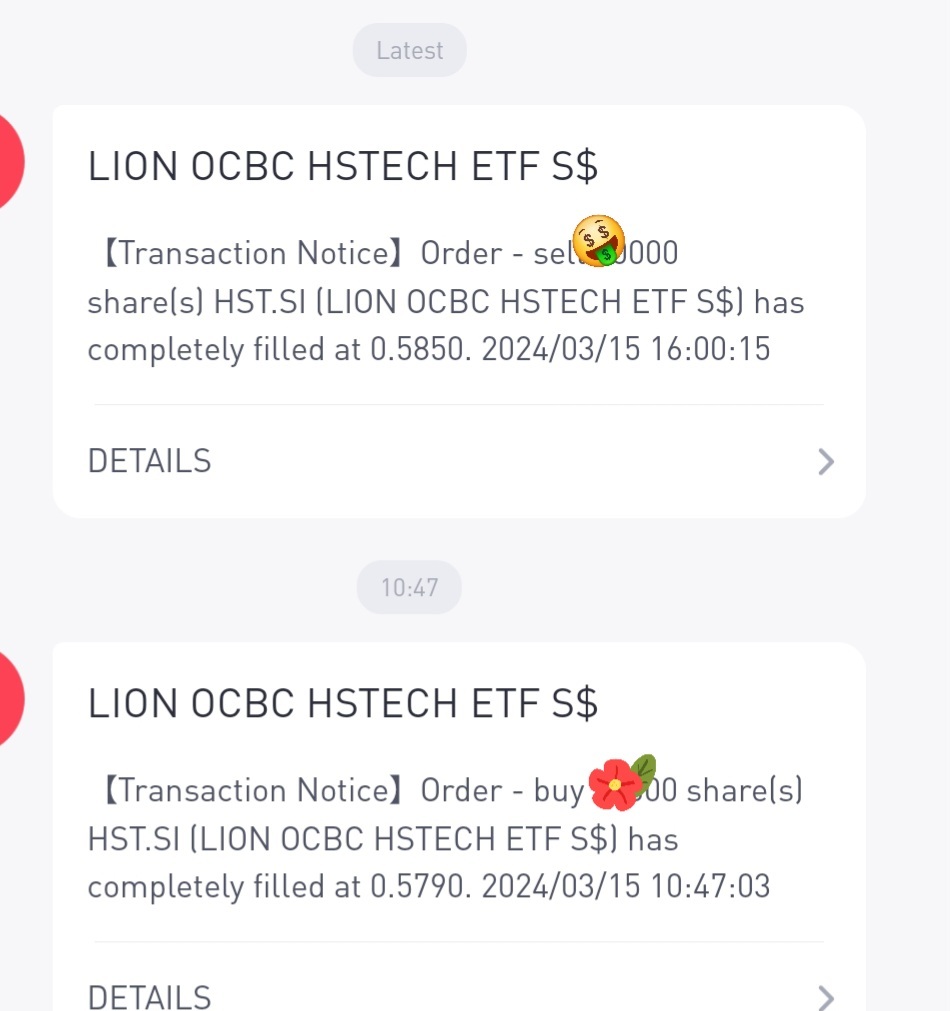Viewport: 950px width, 1011px height.
Task: Tap the sell order notification card
Action: point(459,311)
